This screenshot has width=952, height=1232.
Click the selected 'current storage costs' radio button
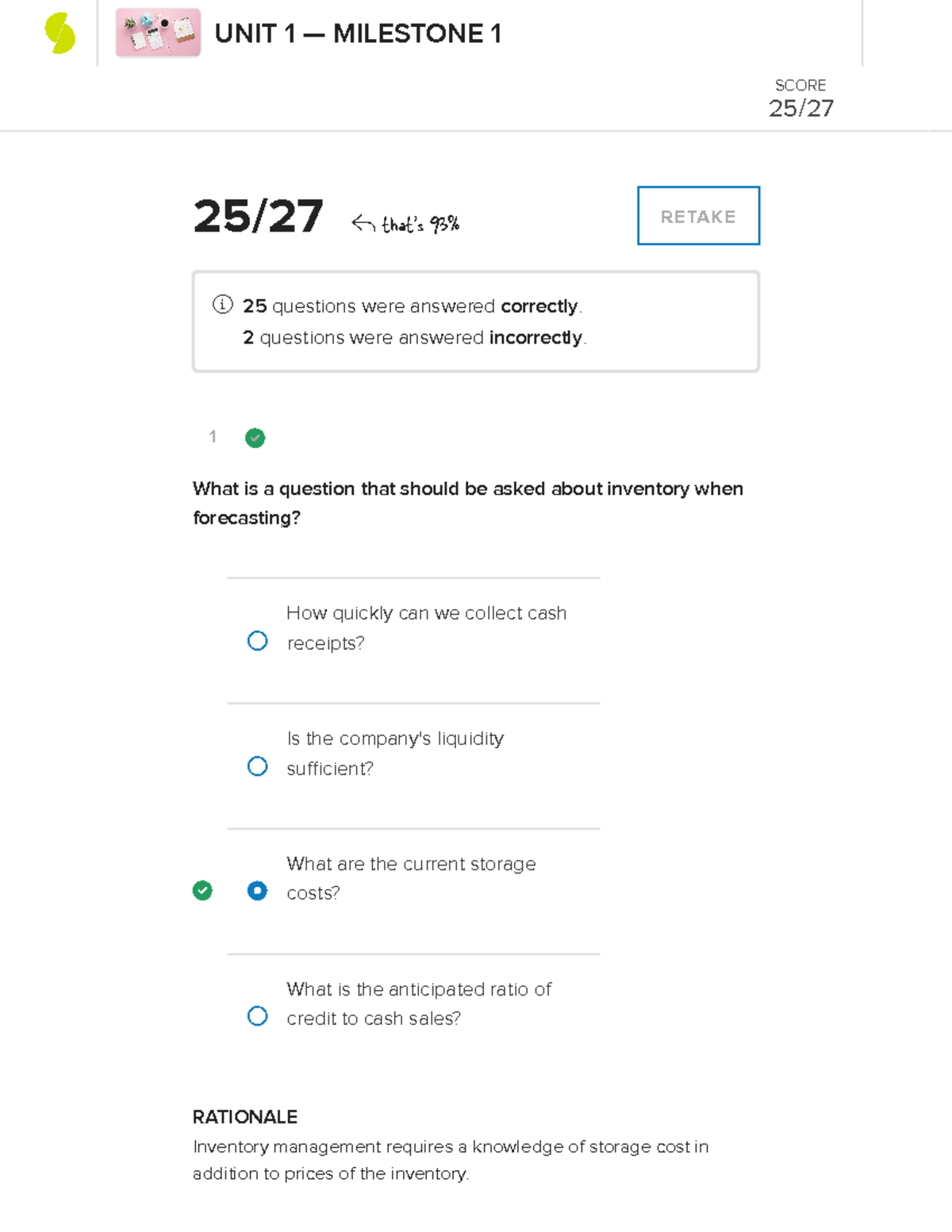258,891
